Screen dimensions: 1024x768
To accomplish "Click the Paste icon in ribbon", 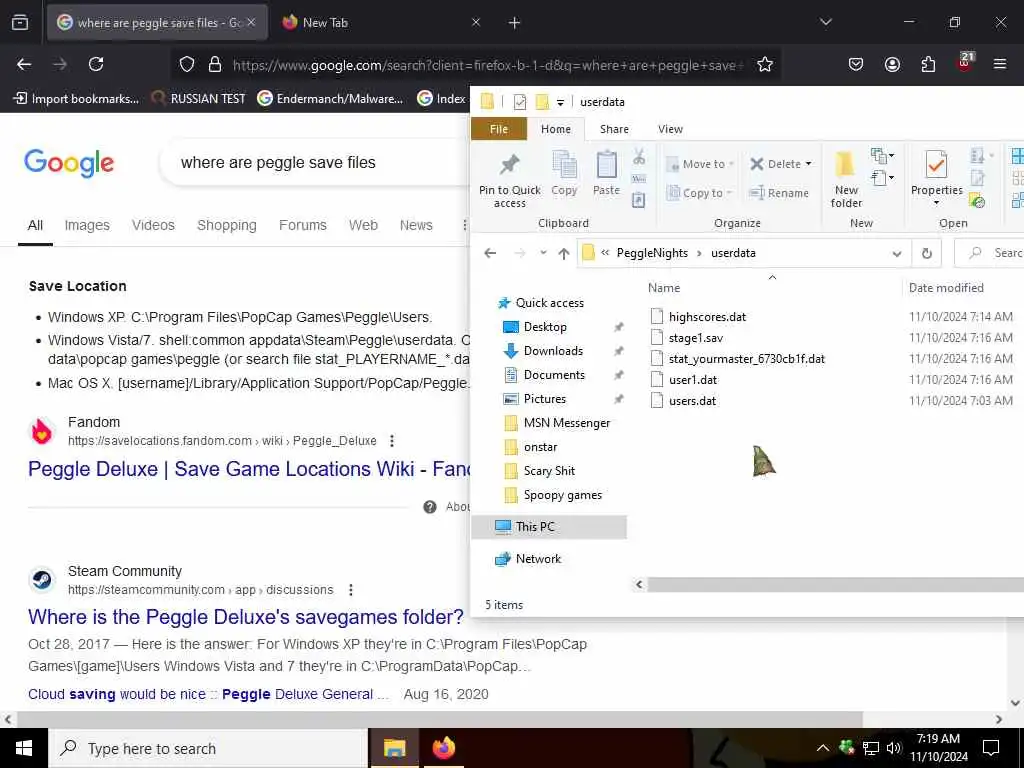I will tap(606, 165).
